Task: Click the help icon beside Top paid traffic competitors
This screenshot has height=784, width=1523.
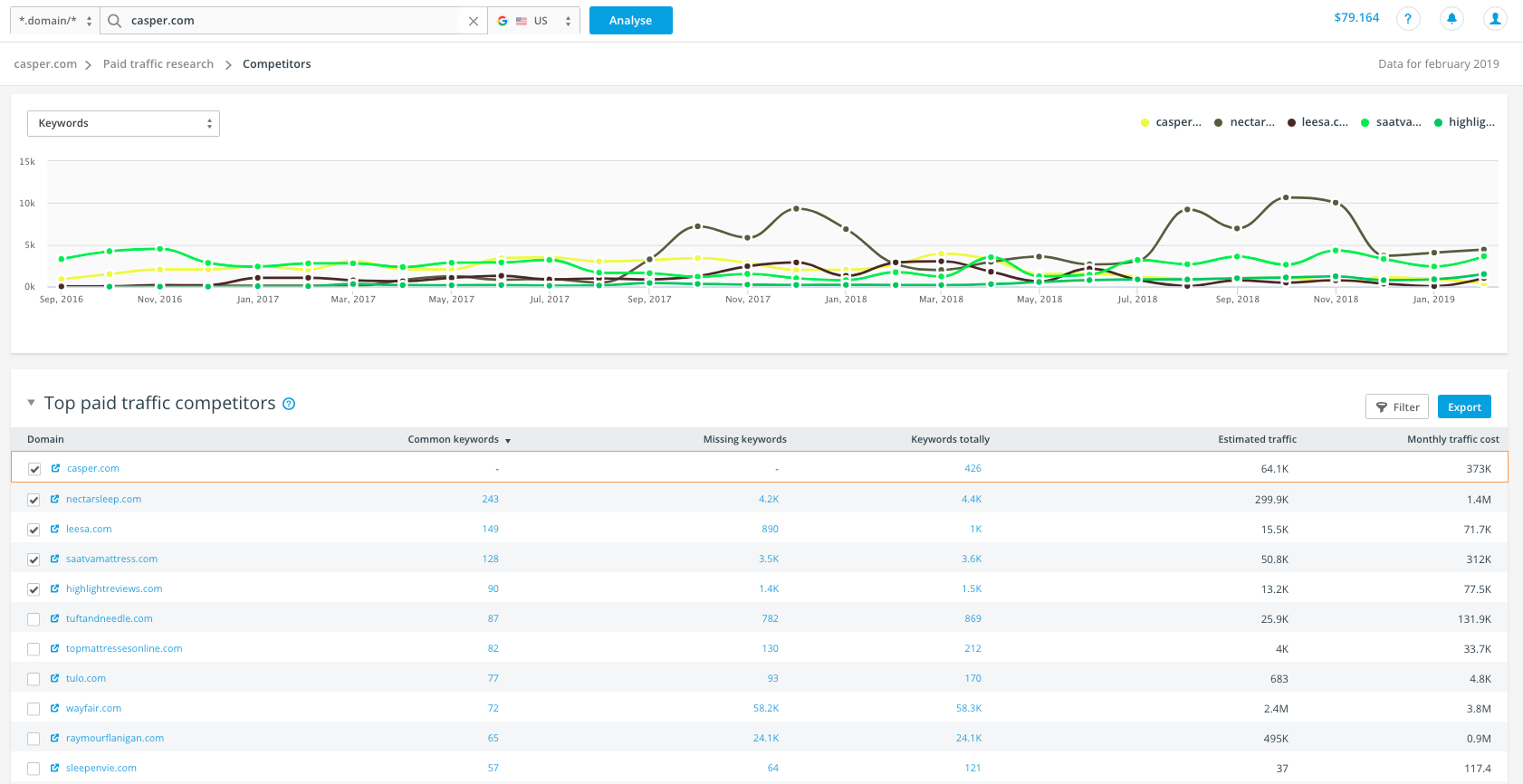Action: (289, 404)
